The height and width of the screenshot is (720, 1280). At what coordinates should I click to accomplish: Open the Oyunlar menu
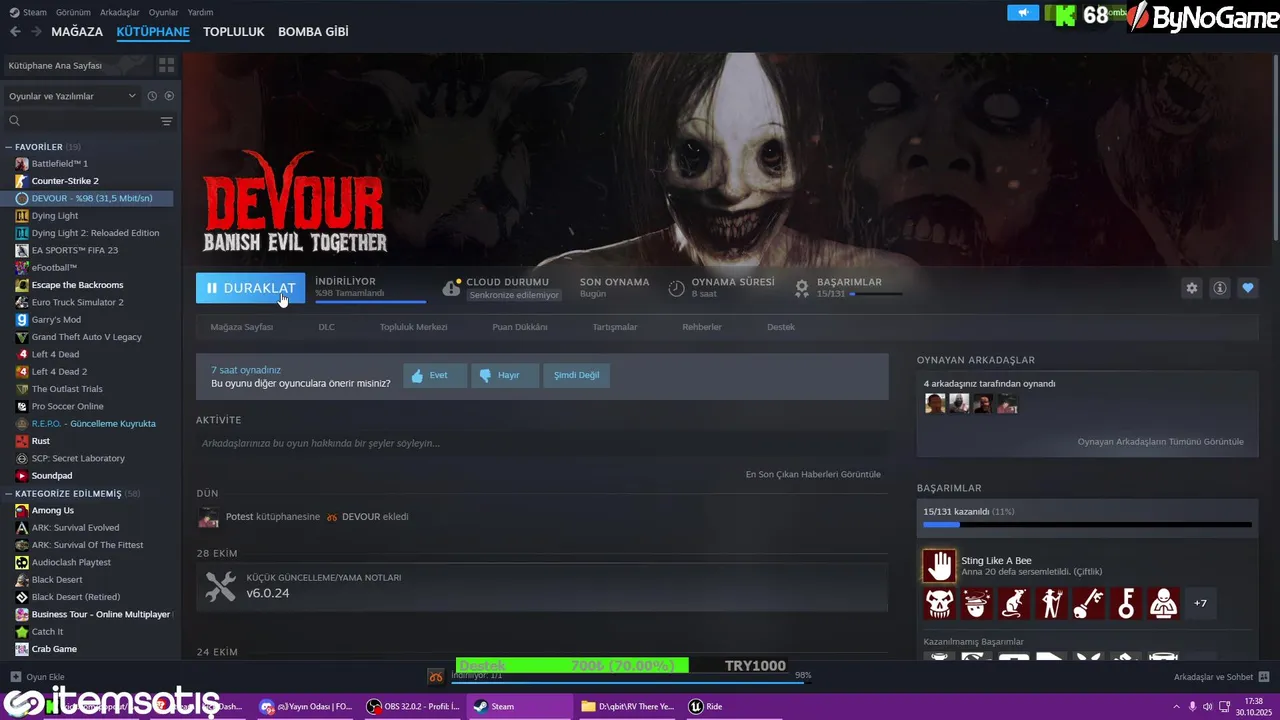click(x=164, y=12)
